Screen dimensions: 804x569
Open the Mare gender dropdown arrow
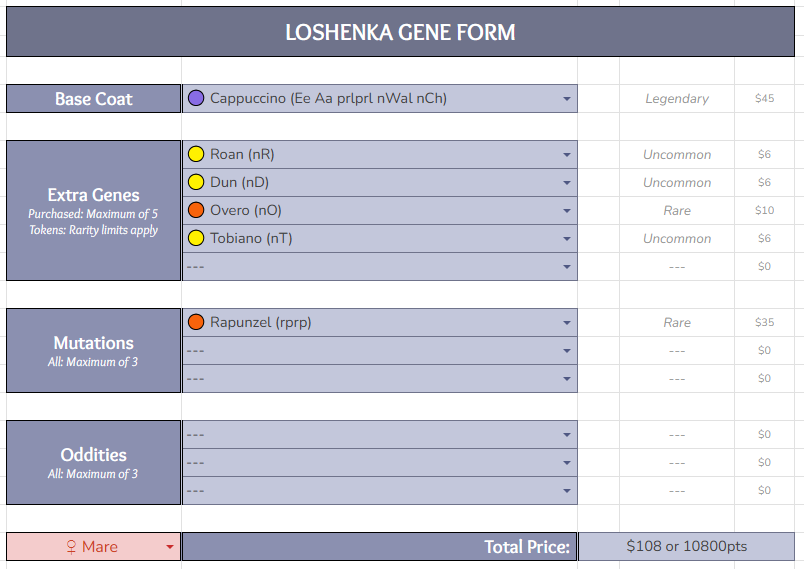(170, 547)
